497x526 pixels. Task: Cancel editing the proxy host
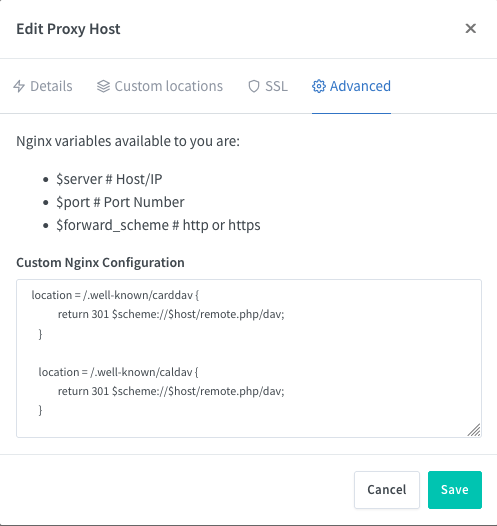point(387,490)
